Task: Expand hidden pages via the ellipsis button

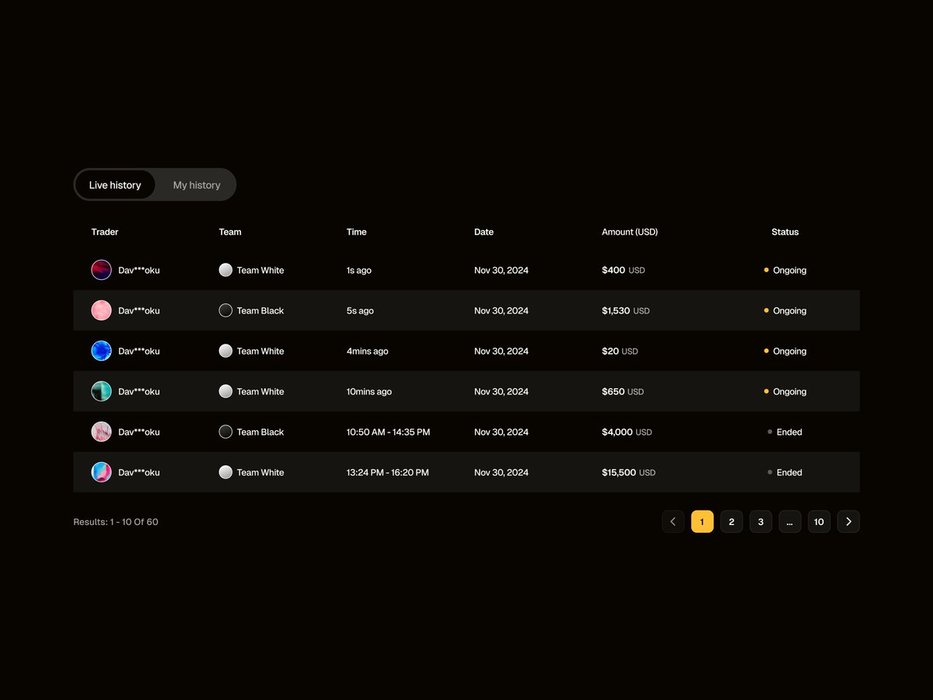Action: (790, 522)
